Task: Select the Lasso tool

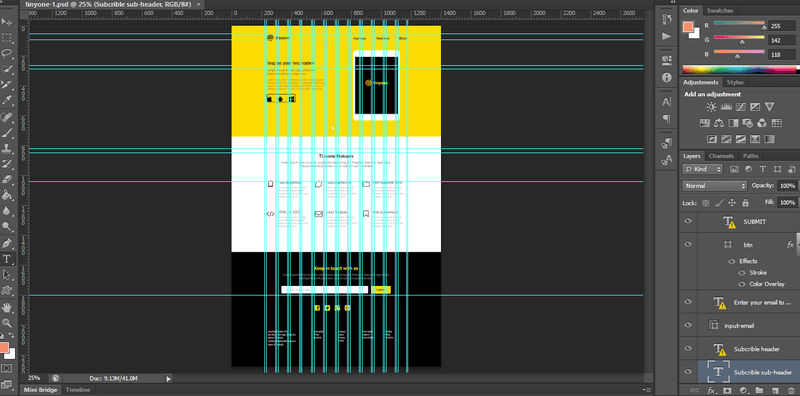Action: pos(7,53)
